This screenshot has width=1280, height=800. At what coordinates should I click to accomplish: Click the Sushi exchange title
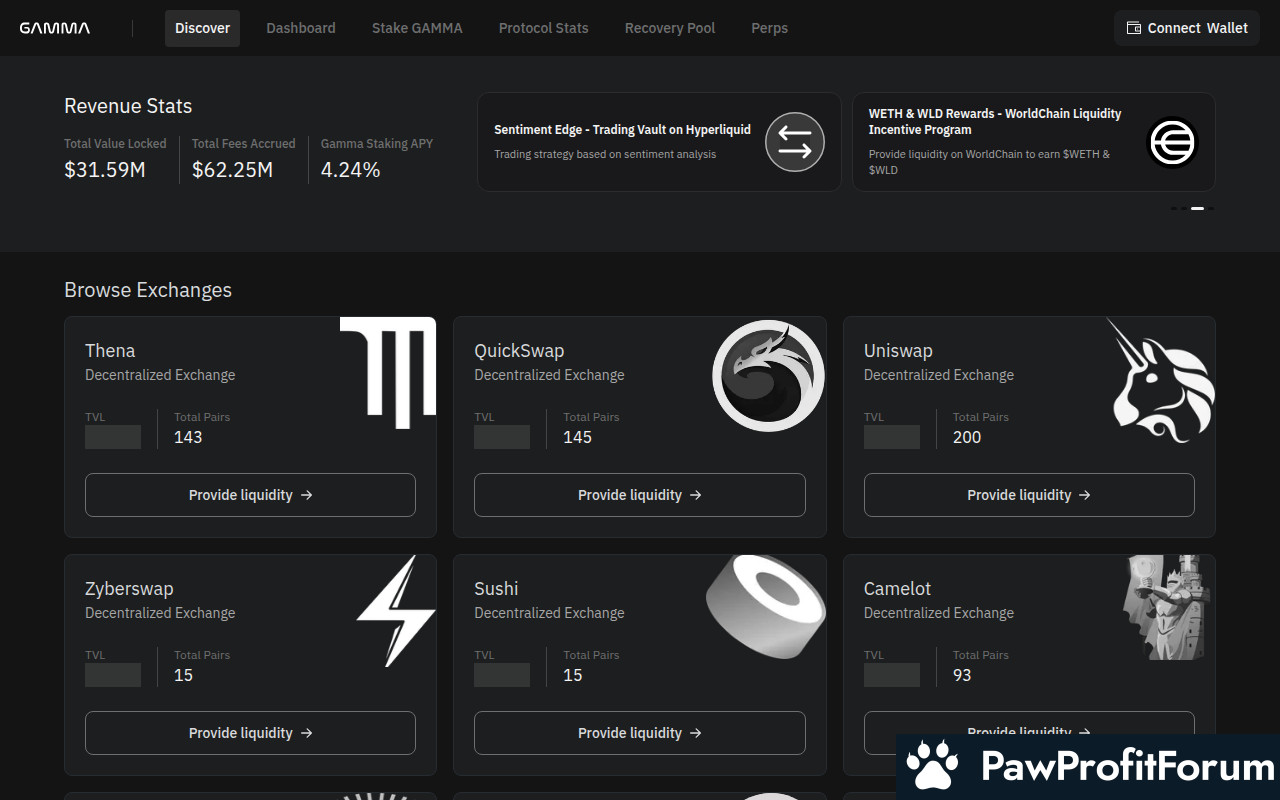coord(496,589)
